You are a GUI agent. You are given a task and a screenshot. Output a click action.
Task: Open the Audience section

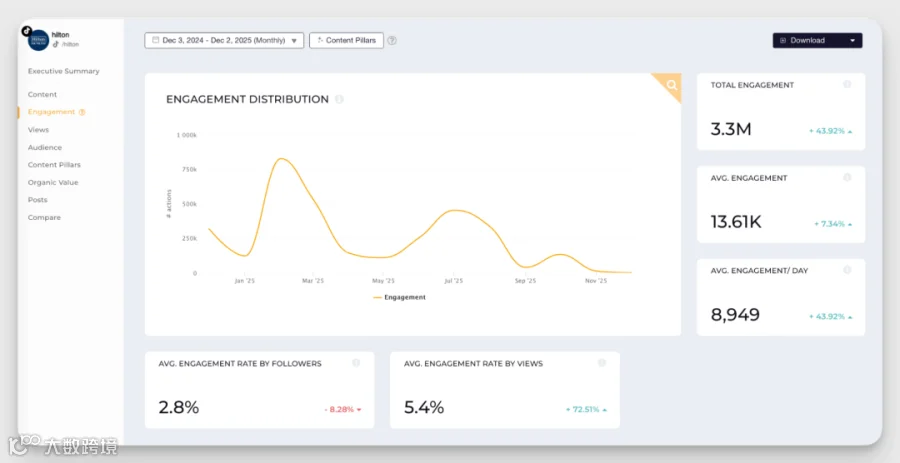(x=45, y=147)
